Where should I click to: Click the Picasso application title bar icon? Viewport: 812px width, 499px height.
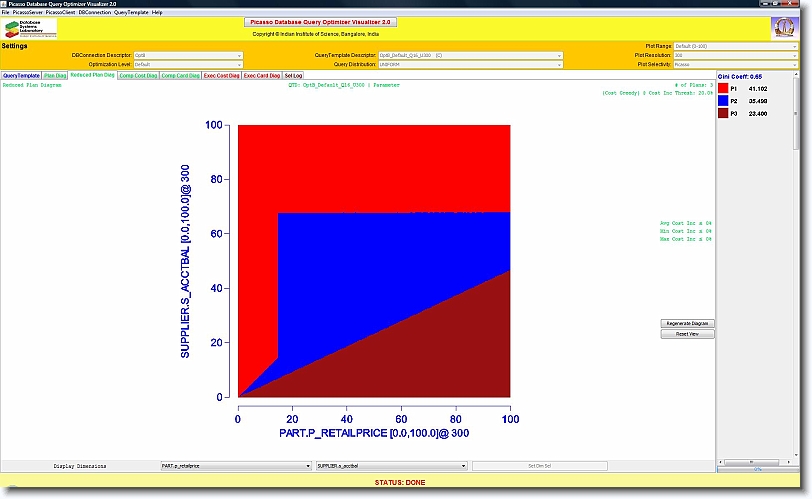pos(5,4)
